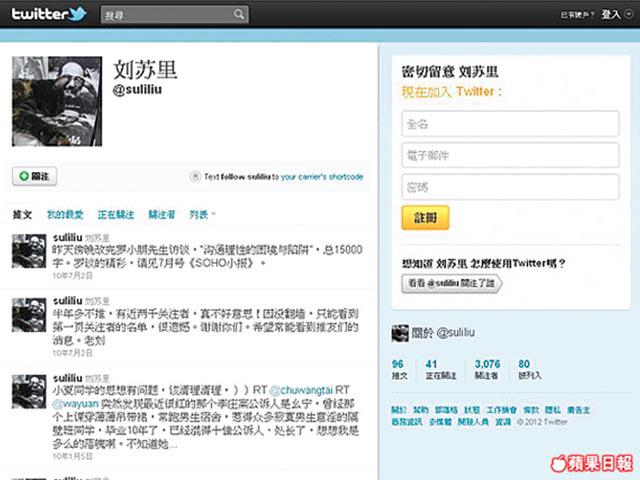Image resolution: width=640 pixels, height=480 pixels.
Task: Click small avatar beside 關於 @suliliu
Action: point(400,333)
